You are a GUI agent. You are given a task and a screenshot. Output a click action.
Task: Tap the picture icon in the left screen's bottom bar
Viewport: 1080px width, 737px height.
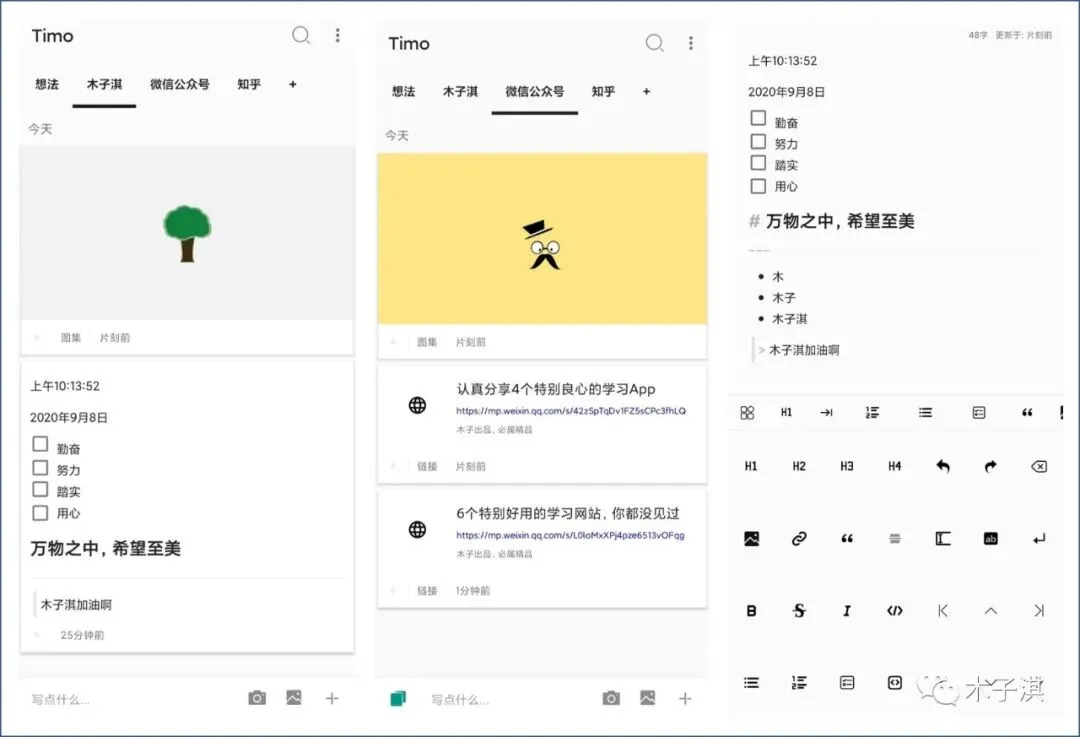pyautogui.click(x=294, y=698)
